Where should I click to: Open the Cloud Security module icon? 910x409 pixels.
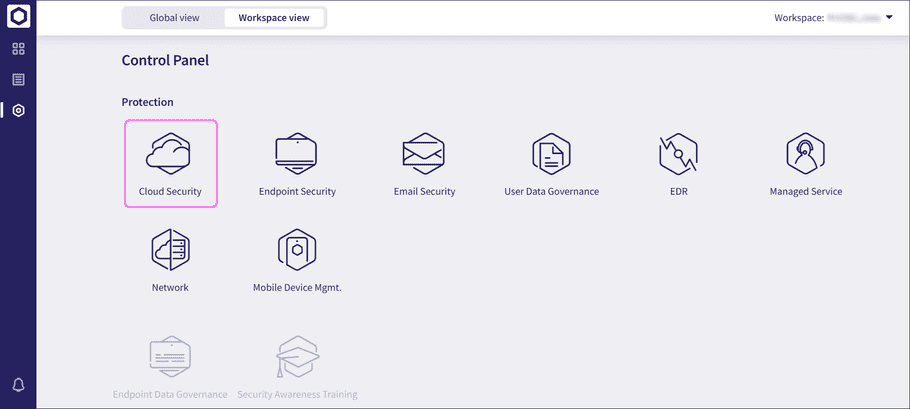pyautogui.click(x=168, y=153)
